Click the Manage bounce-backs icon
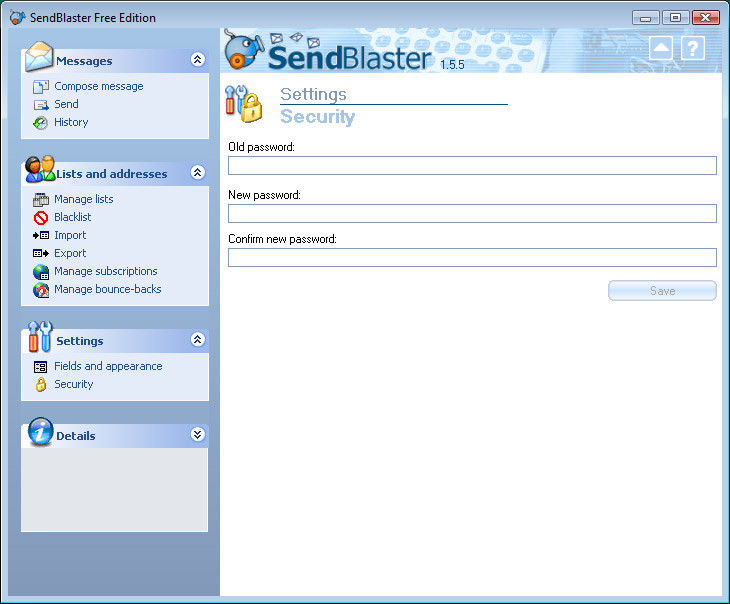Viewport: 730px width, 604px height. click(x=41, y=290)
